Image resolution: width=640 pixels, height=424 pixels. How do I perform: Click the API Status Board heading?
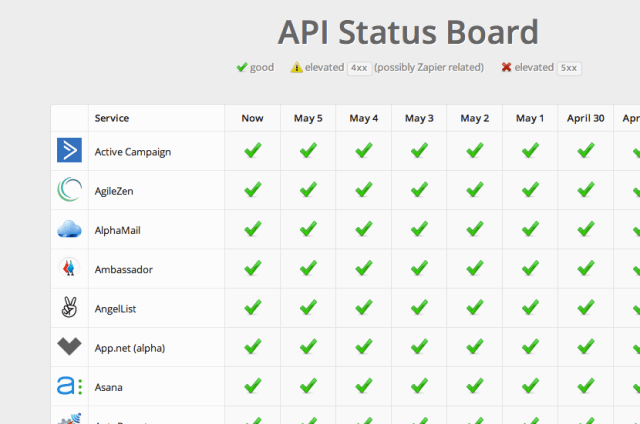pos(408,32)
